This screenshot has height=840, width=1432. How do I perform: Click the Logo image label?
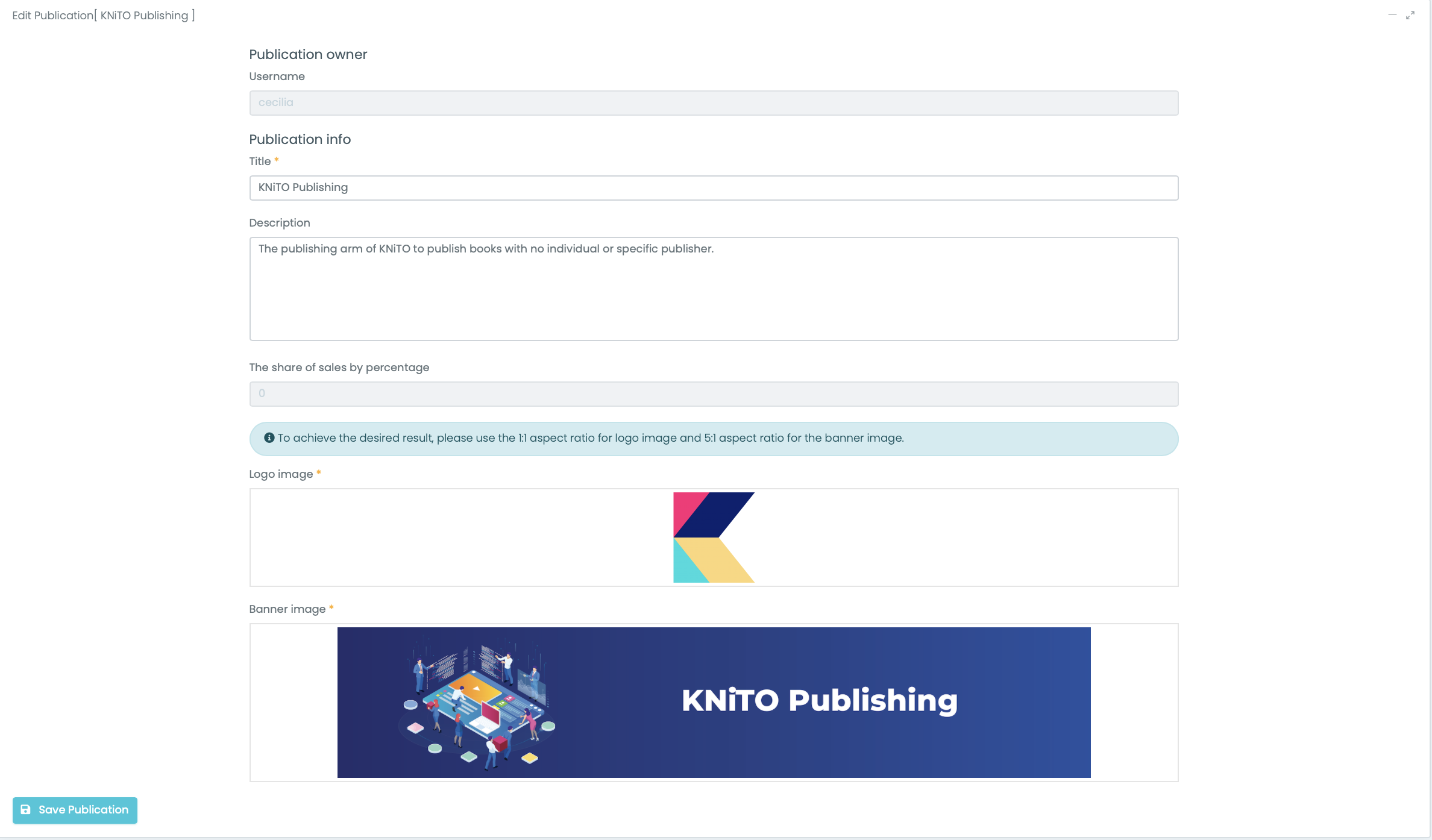(x=281, y=474)
